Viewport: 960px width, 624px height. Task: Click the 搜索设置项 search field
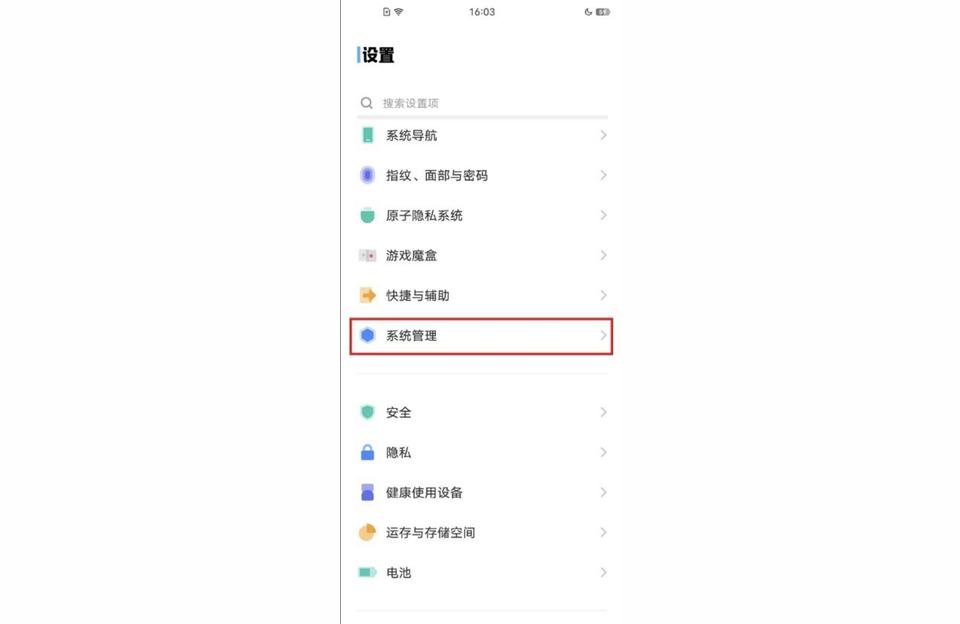(480, 103)
